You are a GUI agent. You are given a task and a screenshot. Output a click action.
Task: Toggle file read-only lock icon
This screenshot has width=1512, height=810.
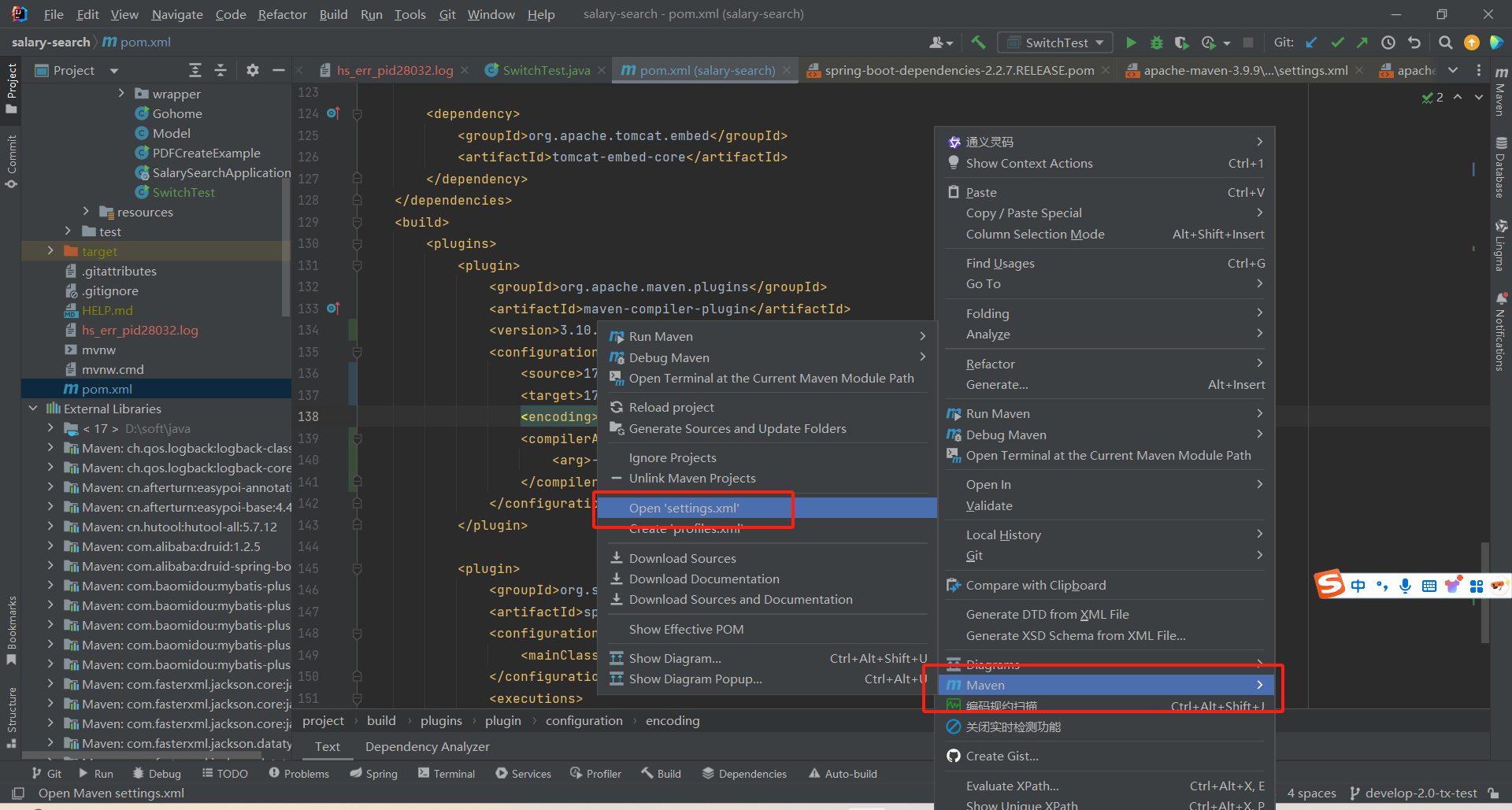1493,793
